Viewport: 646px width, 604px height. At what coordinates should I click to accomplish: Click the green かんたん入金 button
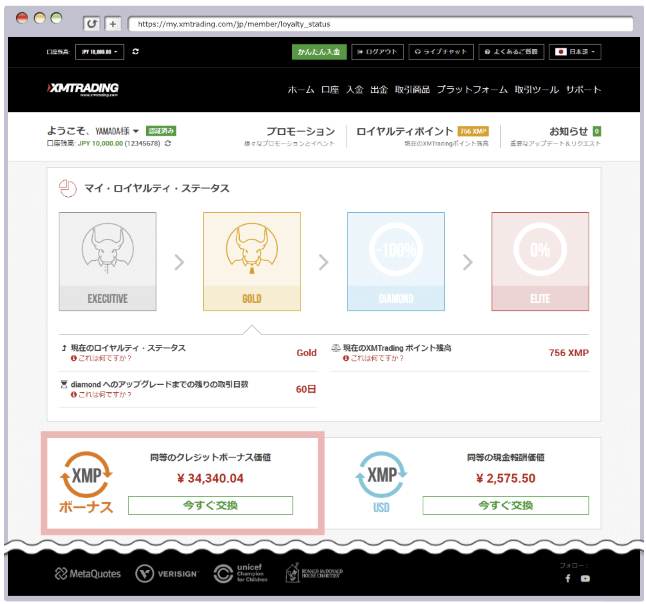pos(319,52)
